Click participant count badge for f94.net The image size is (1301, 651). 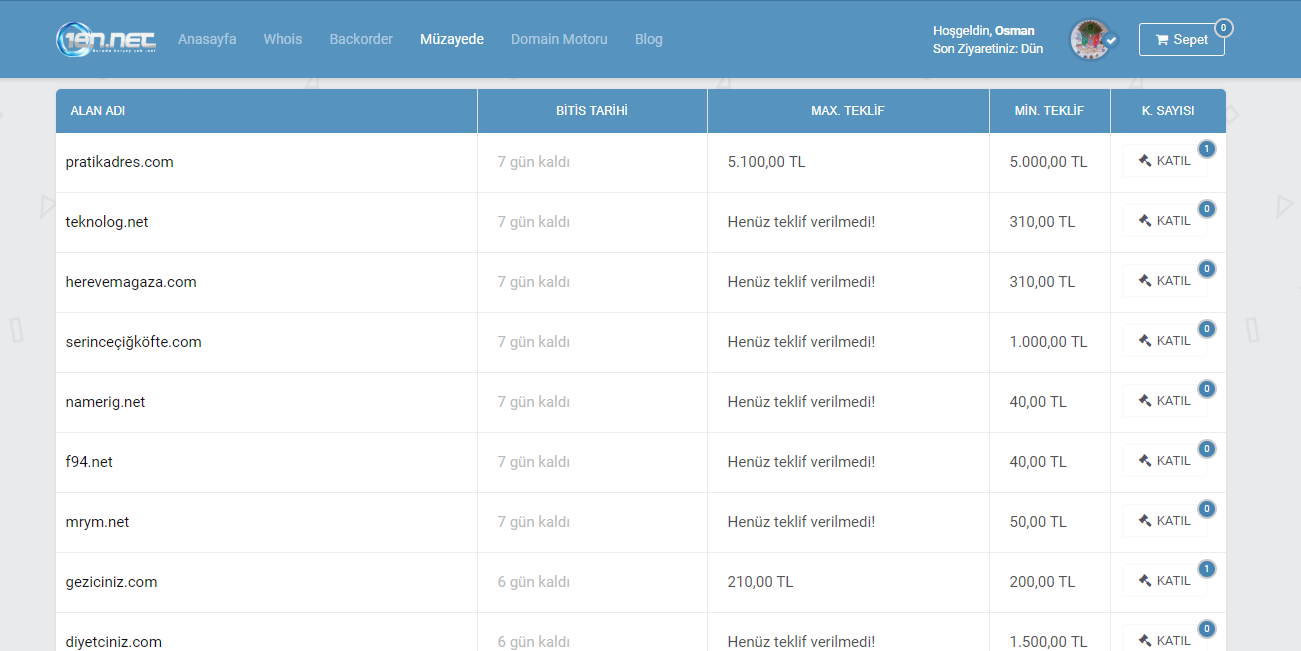pyautogui.click(x=1207, y=449)
